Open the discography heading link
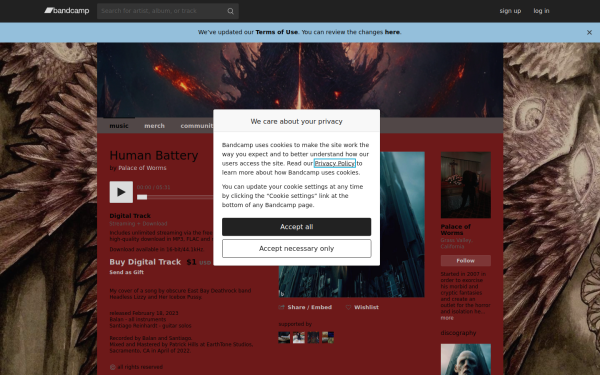Screen dimensions: 600x375 click(x=458, y=333)
